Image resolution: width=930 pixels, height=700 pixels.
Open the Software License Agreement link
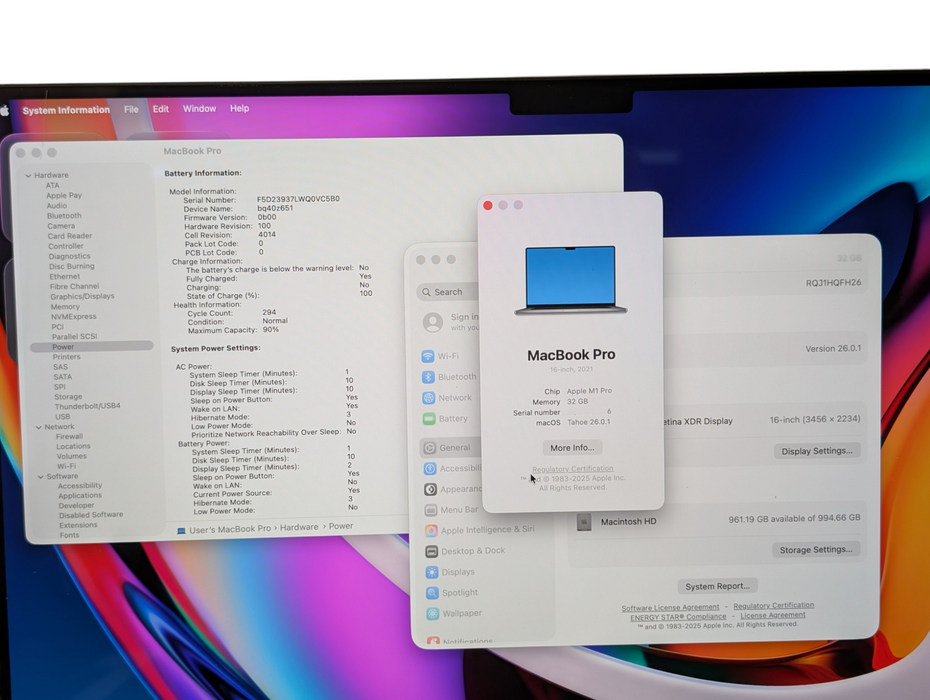(670, 607)
